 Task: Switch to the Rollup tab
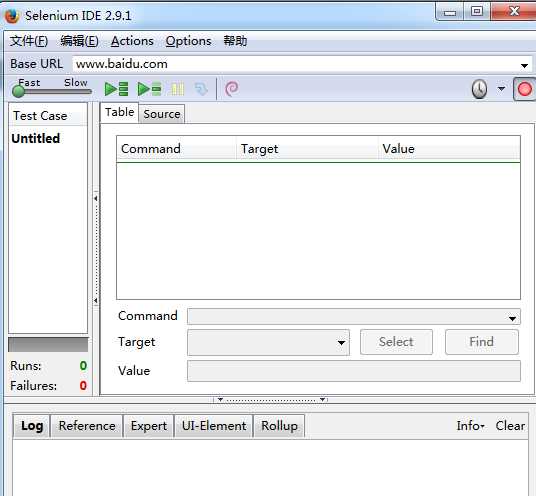tap(279, 426)
